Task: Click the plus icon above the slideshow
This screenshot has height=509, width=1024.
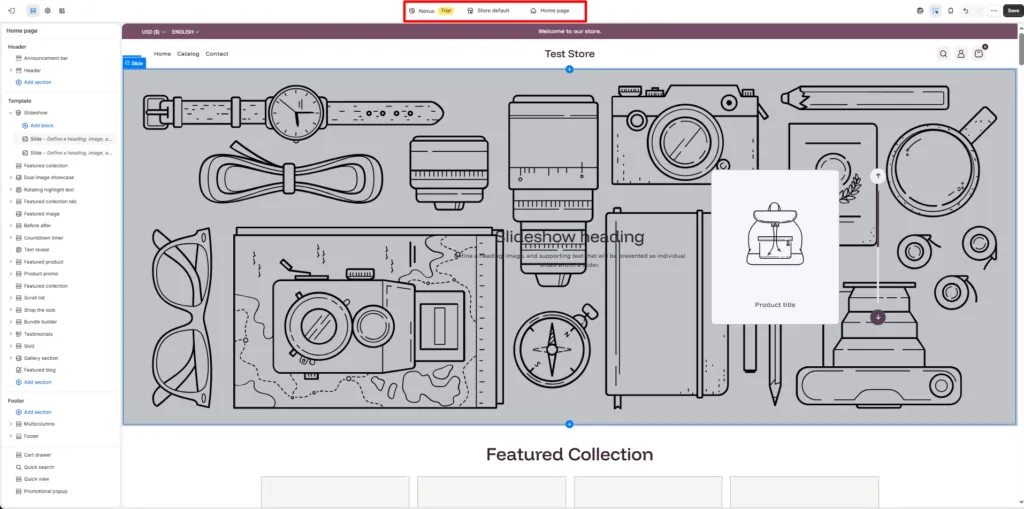Action: tap(569, 69)
